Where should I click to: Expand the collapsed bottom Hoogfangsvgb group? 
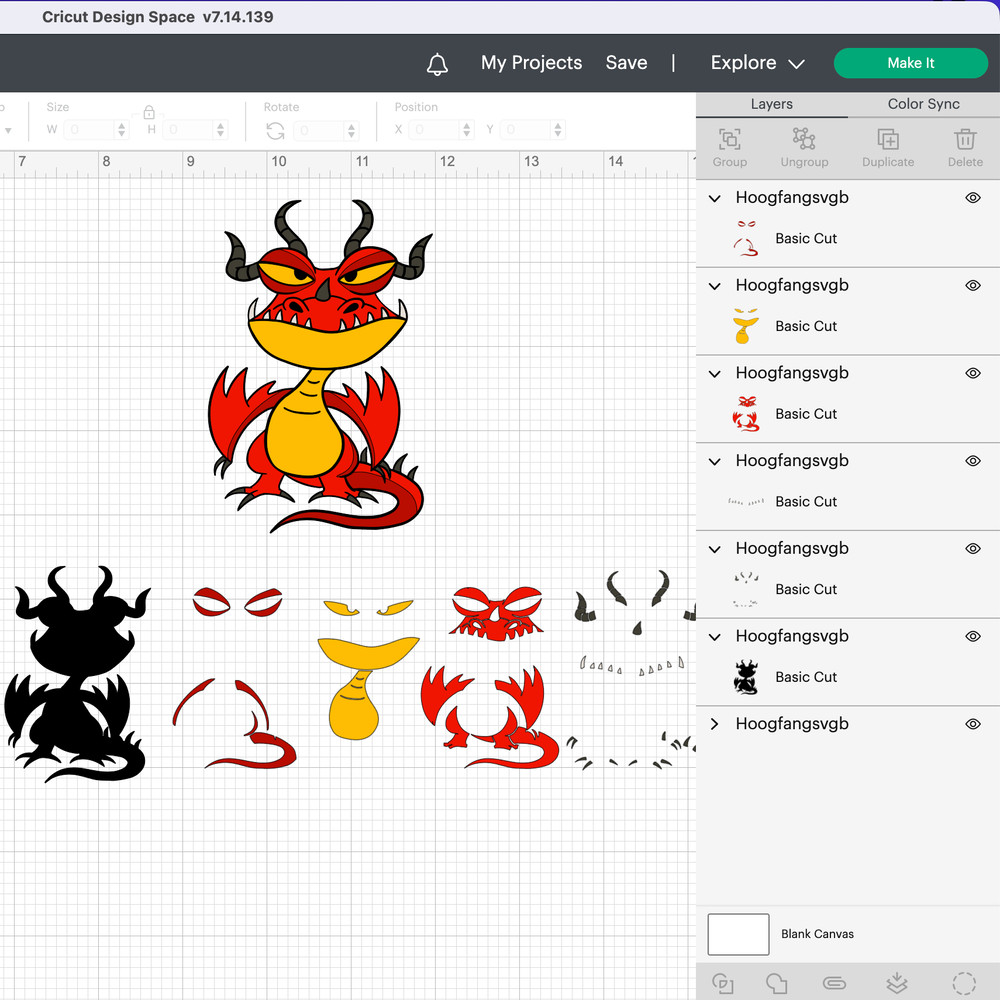click(714, 724)
